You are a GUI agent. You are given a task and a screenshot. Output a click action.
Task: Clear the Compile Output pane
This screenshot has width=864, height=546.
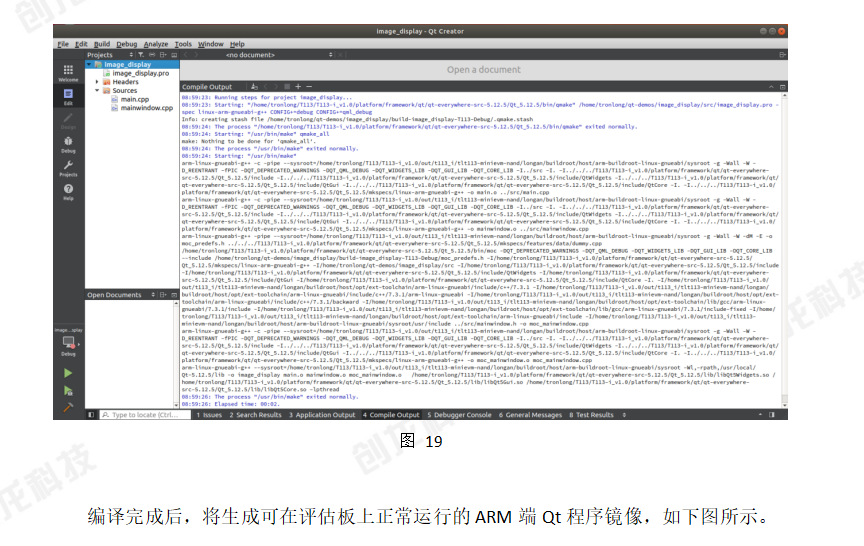pyautogui.click(x=254, y=87)
